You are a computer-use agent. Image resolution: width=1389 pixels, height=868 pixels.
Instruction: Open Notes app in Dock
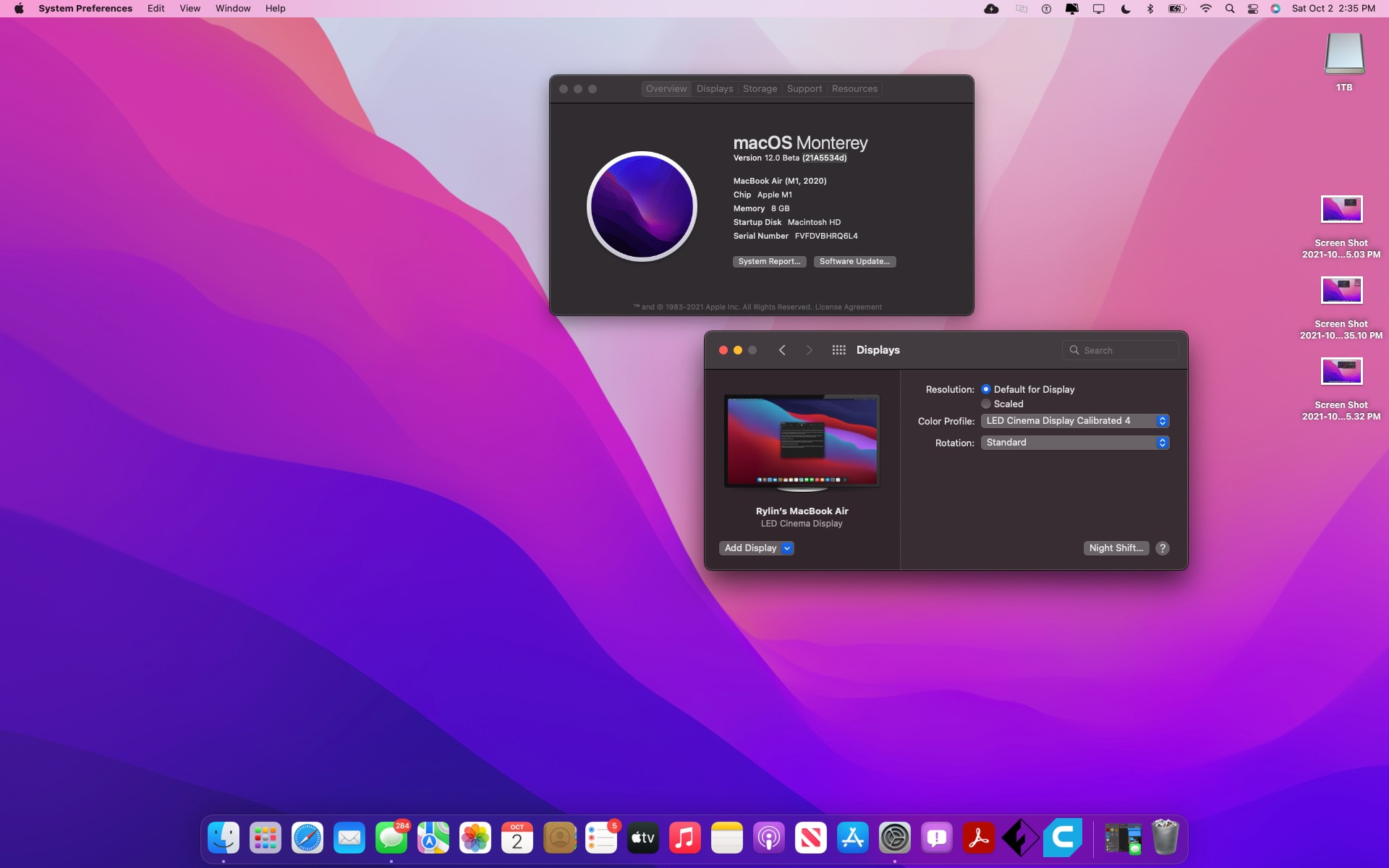727,838
